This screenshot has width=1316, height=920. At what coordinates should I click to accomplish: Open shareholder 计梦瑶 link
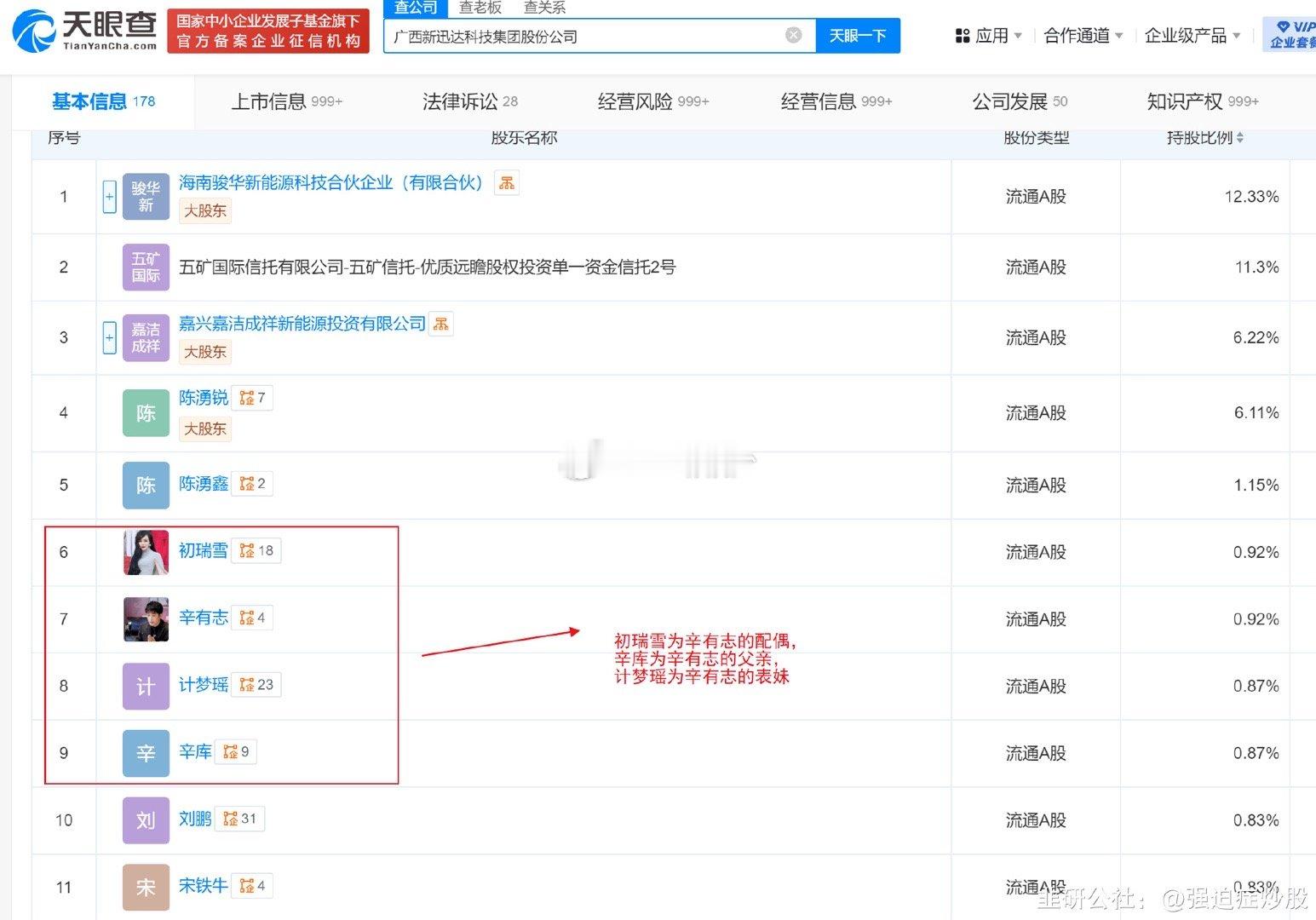click(x=204, y=685)
